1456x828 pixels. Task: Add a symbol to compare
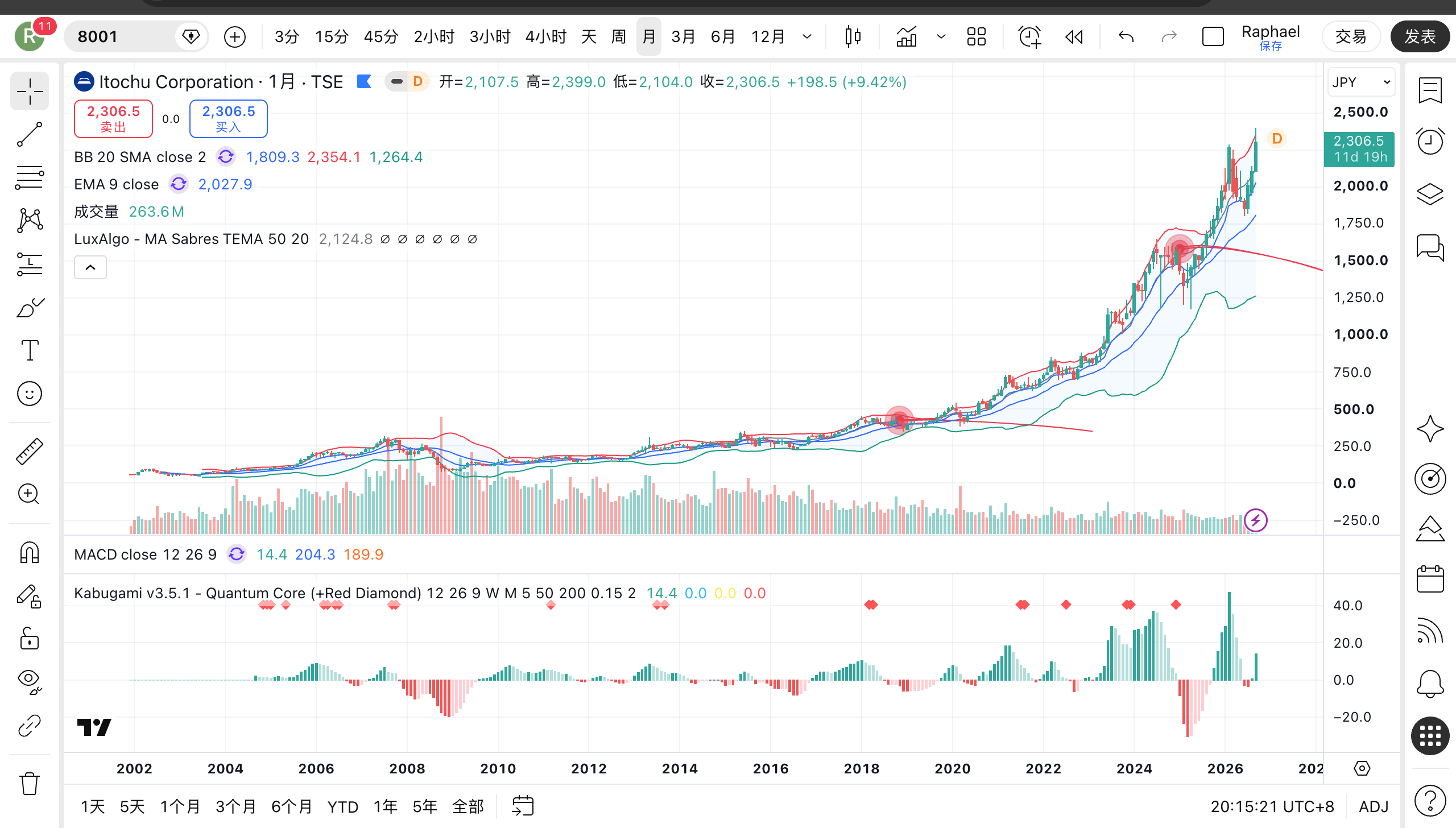pyautogui.click(x=234, y=37)
